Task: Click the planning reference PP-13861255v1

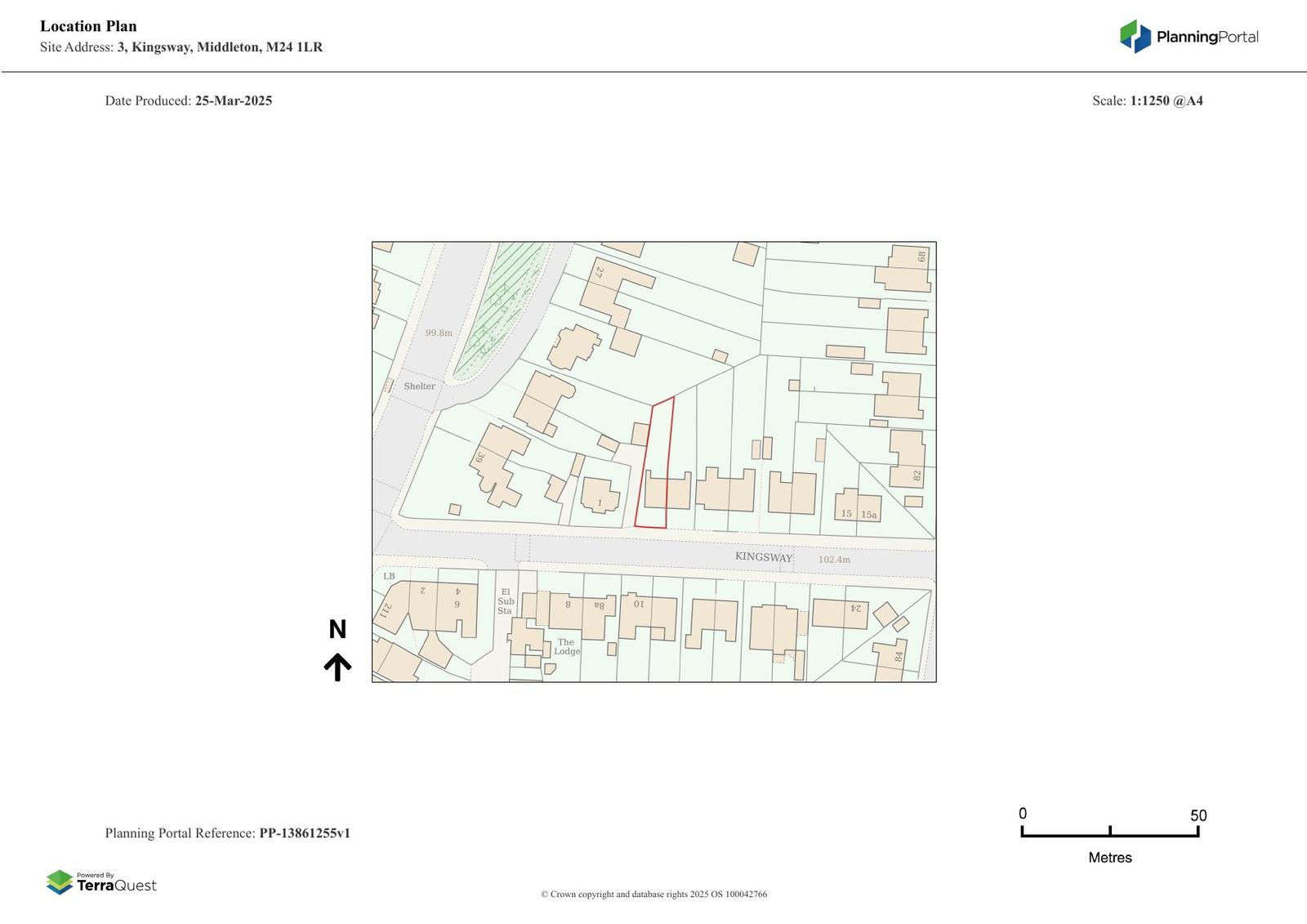Action: coord(305,833)
